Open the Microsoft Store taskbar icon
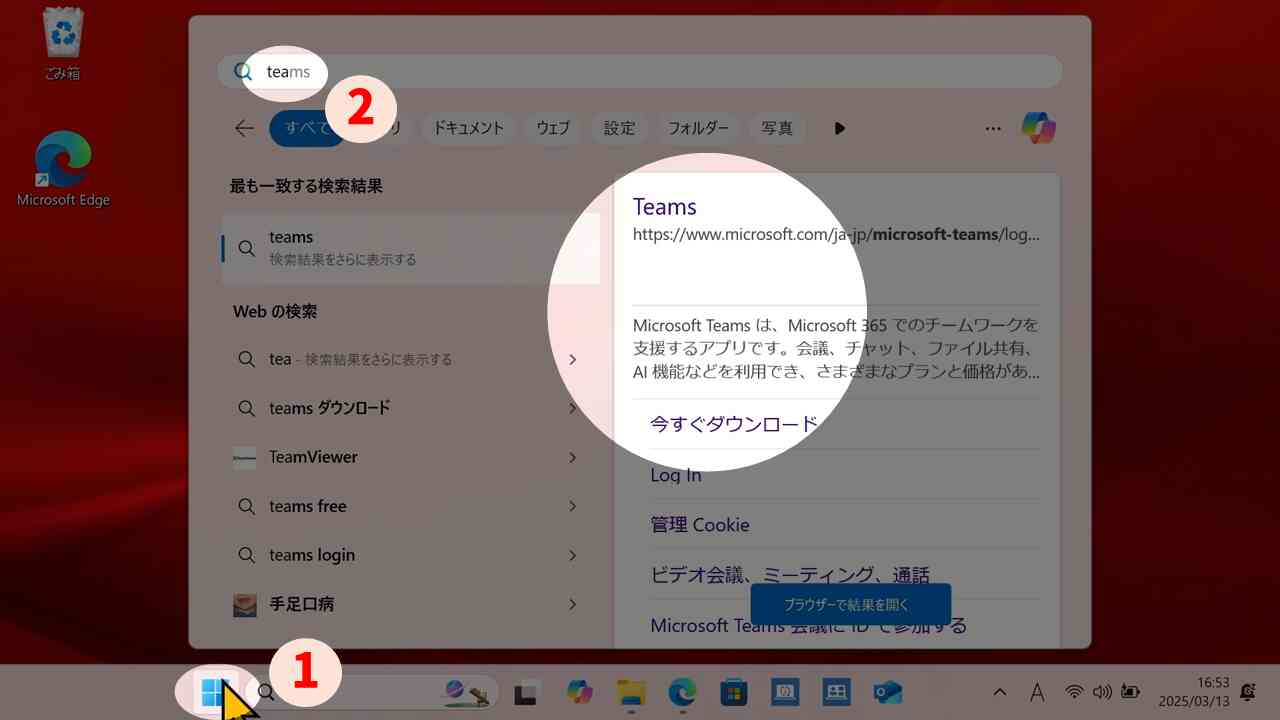1280x720 pixels. [x=733, y=691]
